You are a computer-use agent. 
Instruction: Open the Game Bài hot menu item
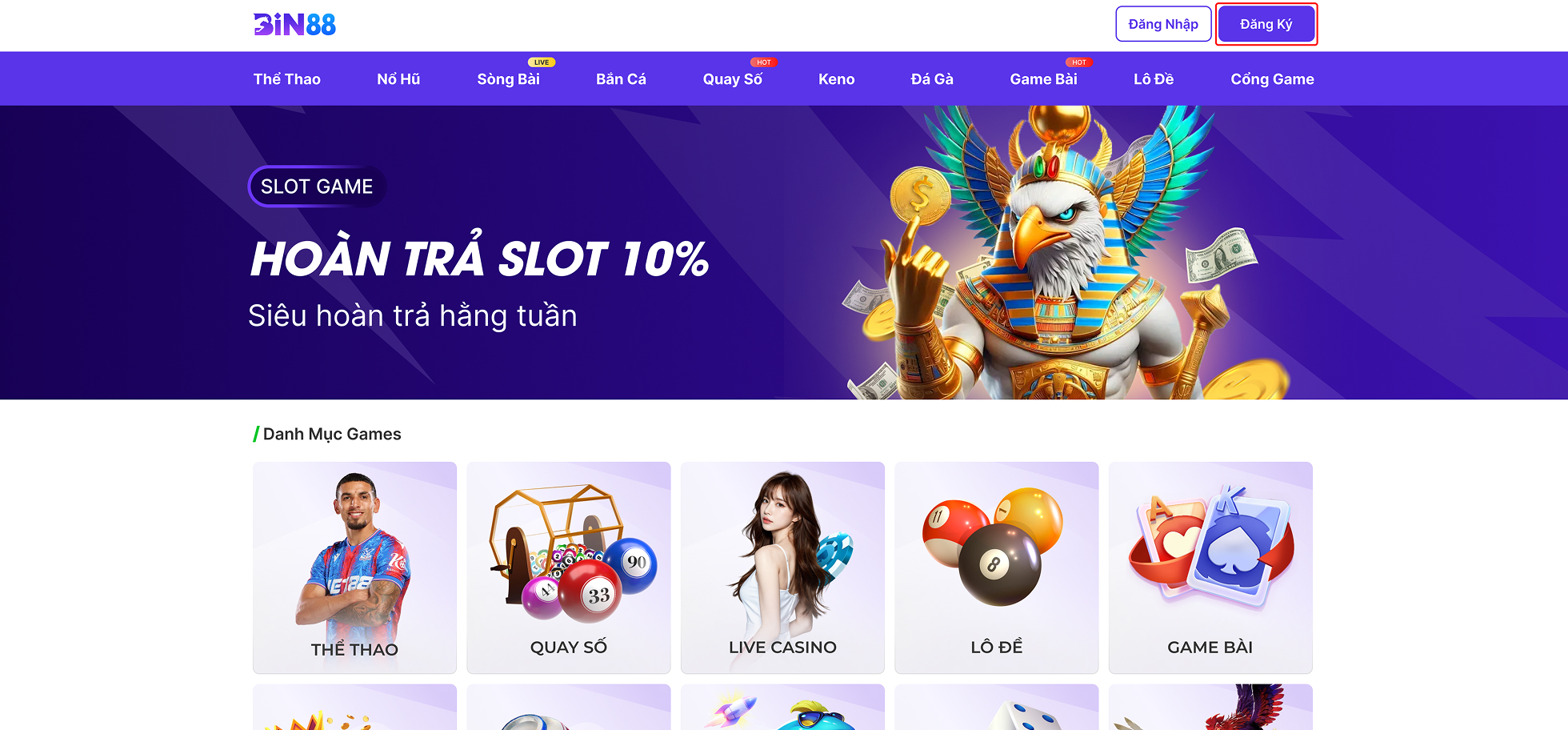click(1044, 79)
